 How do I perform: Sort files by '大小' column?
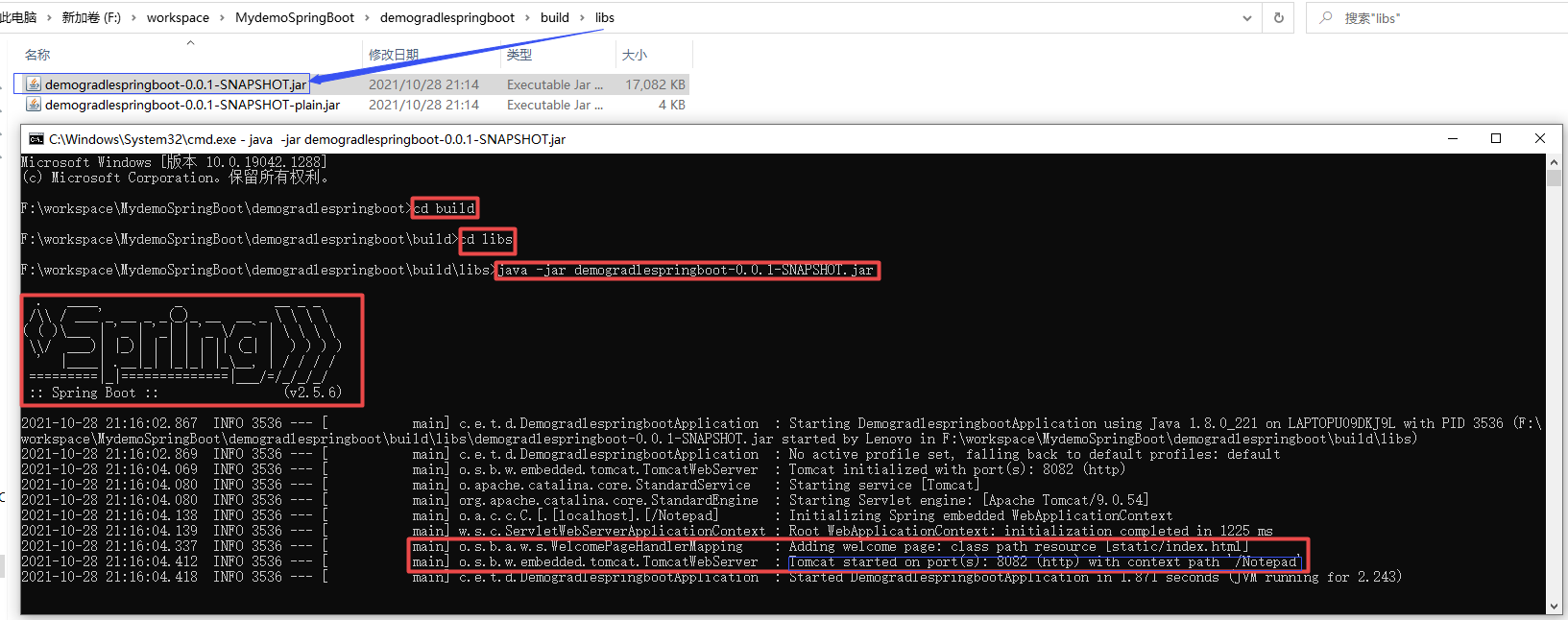pyautogui.click(x=635, y=55)
